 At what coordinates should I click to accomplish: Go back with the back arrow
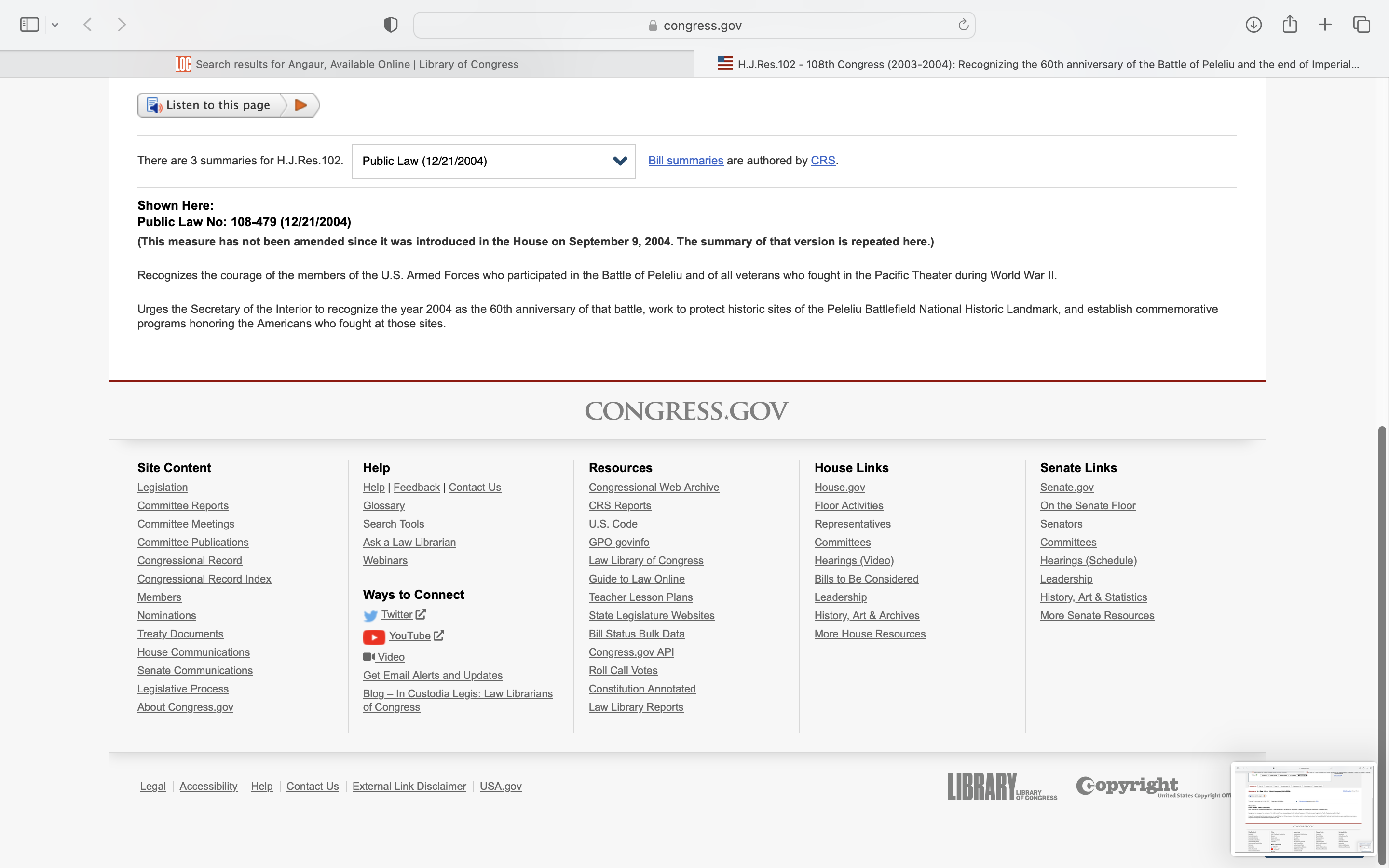(88, 25)
